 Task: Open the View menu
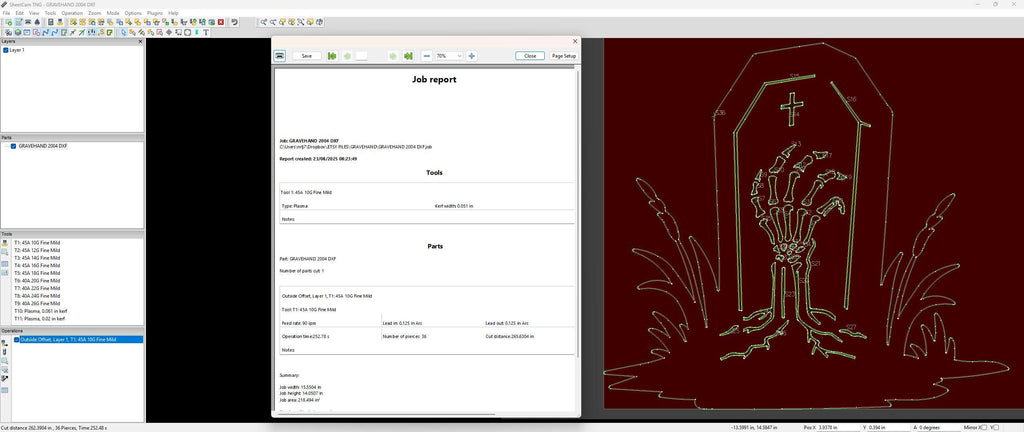pos(34,13)
